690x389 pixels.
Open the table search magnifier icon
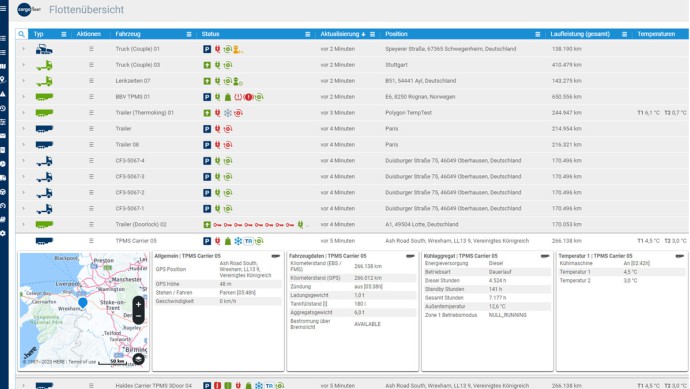21,34
